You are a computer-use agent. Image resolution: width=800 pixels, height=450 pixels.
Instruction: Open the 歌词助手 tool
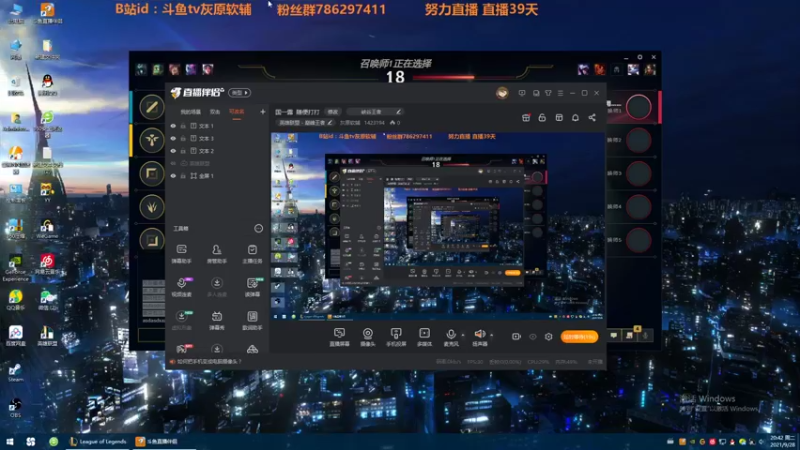[x=252, y=320]
